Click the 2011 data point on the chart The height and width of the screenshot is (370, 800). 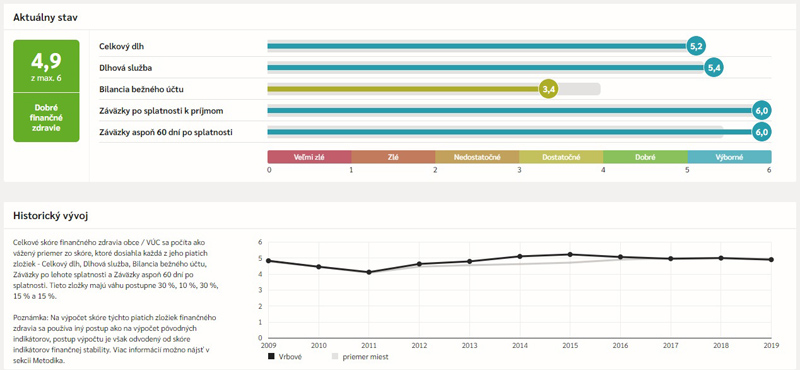(x=368, y=272)
